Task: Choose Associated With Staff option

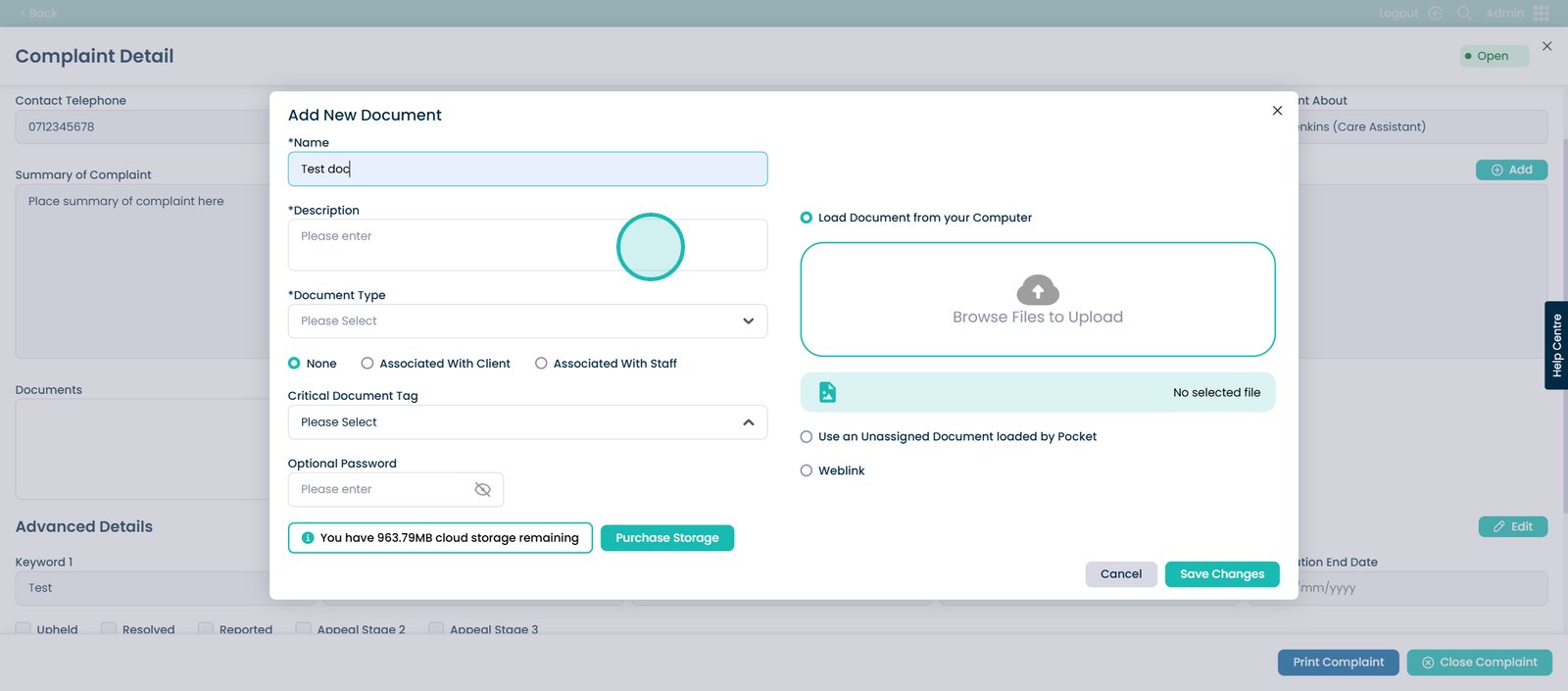Action: (541, 364)
